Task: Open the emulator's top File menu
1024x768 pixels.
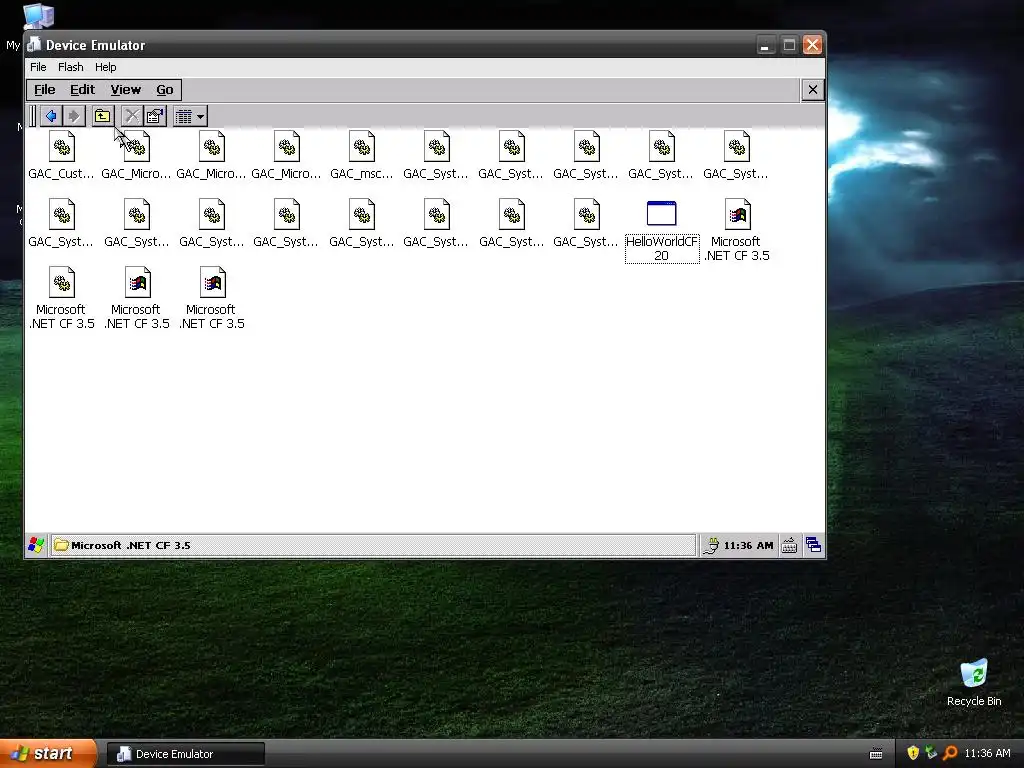Action: (x=38, y=67)
